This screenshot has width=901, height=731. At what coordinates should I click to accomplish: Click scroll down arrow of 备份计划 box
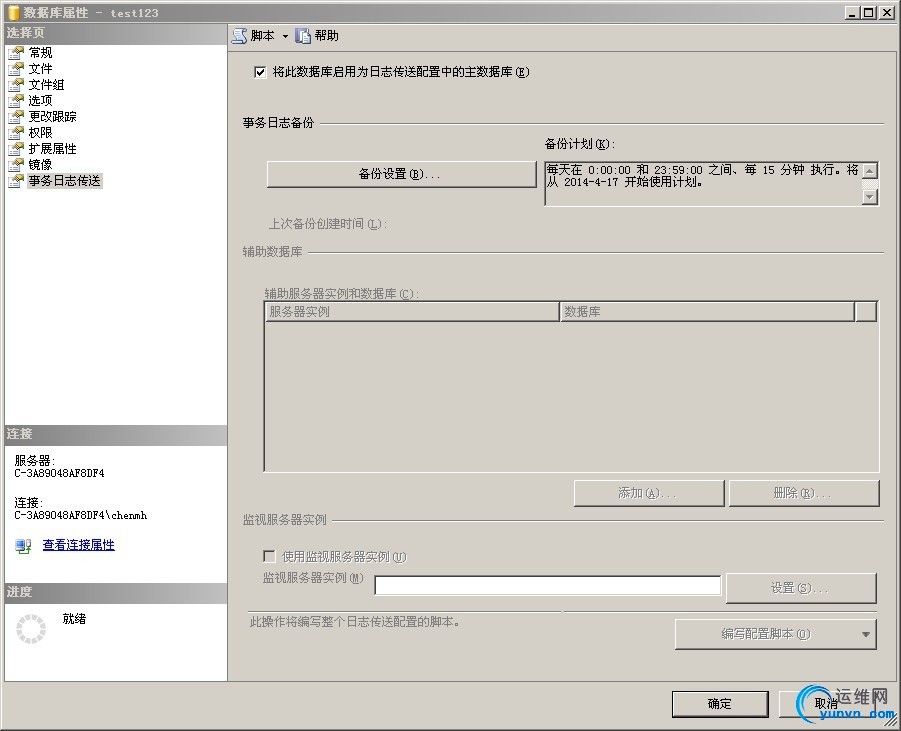[x=870, y=197]
